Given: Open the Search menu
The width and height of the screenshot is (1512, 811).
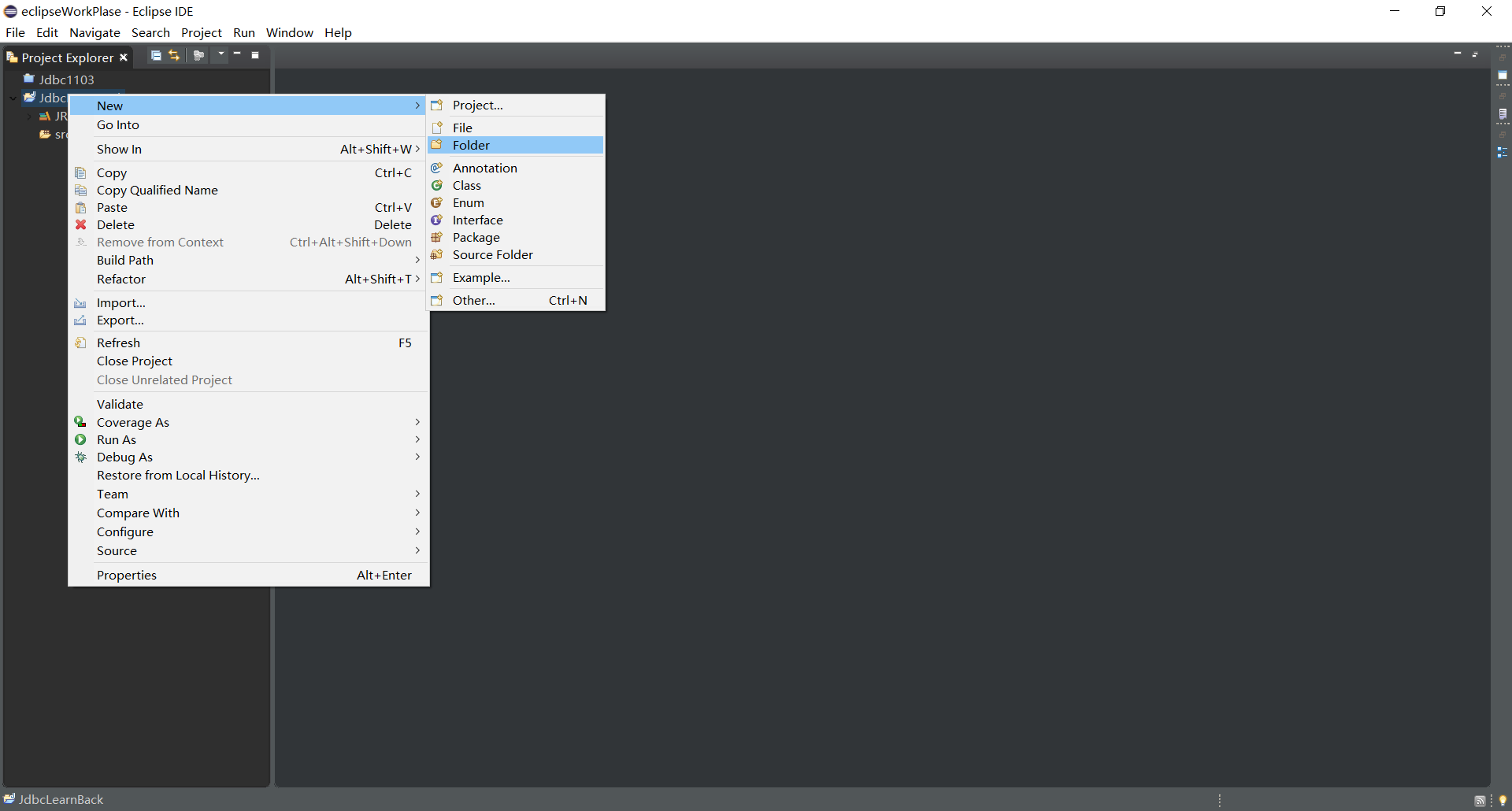Looking at the screenshot, I should point(150,32).
